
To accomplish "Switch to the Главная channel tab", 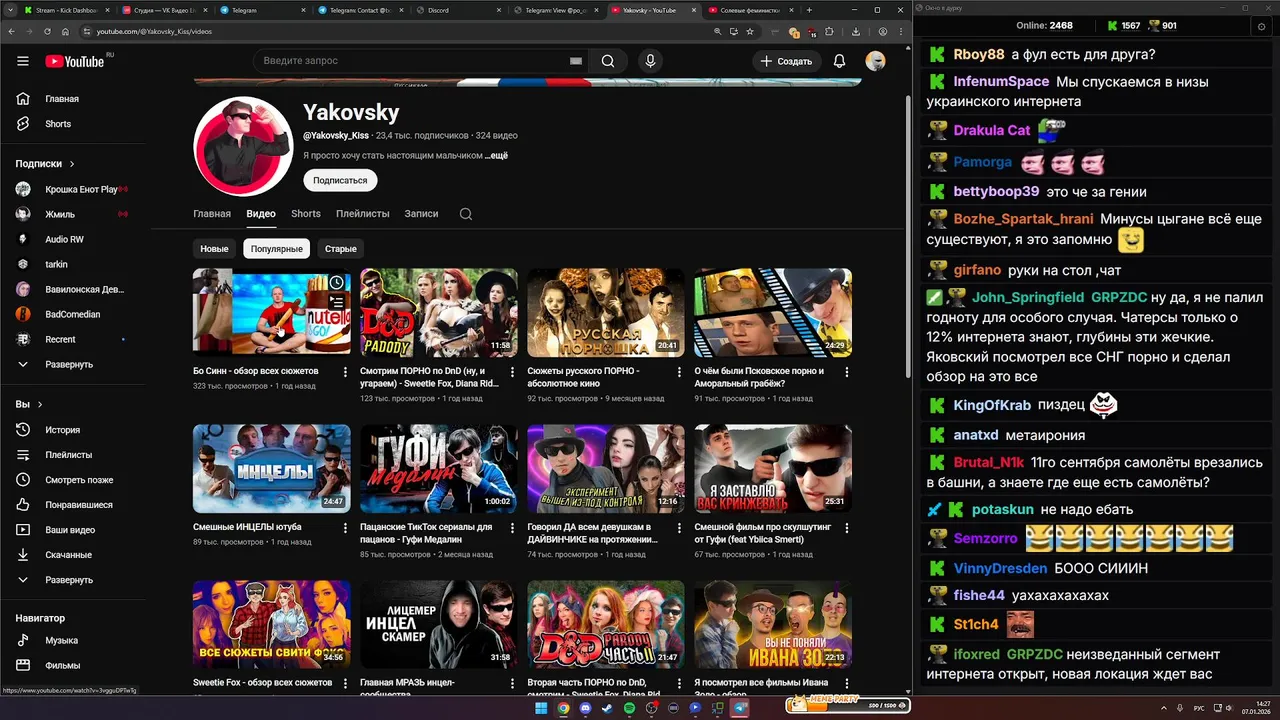I will tap(212, 214).
